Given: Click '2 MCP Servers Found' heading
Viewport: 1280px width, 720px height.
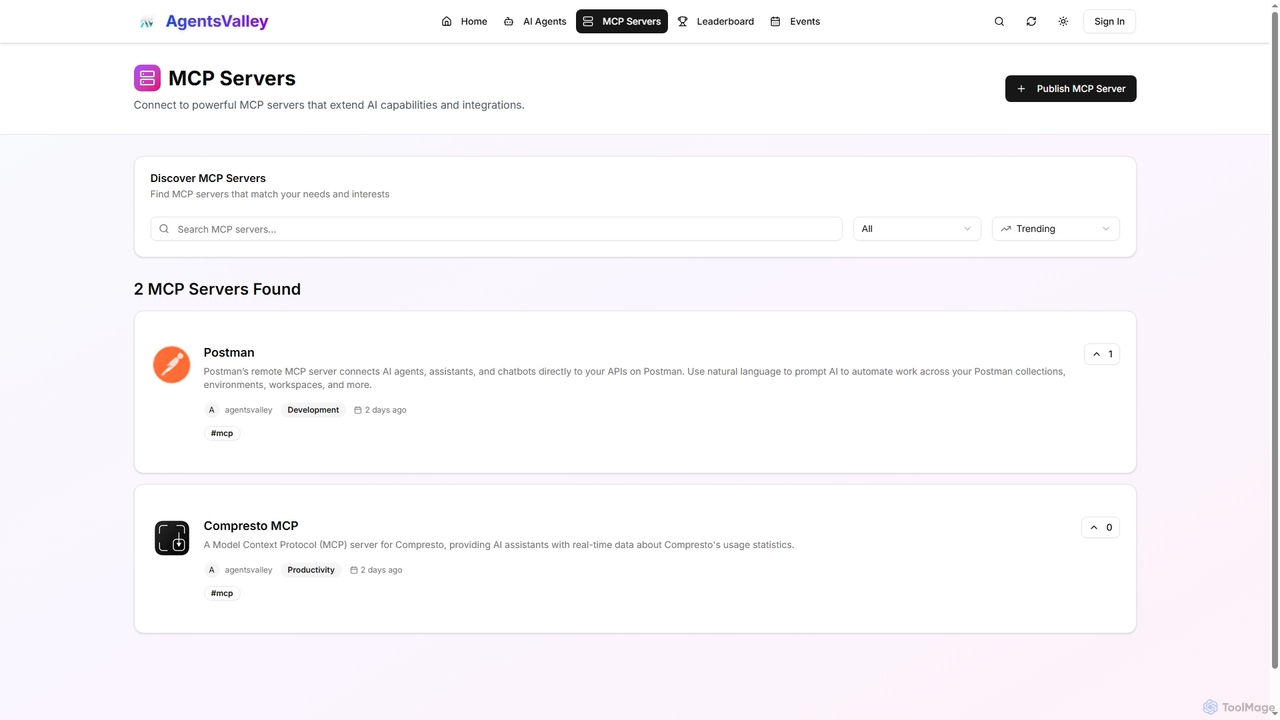Looking at the screenshot, I should [217, 289].
